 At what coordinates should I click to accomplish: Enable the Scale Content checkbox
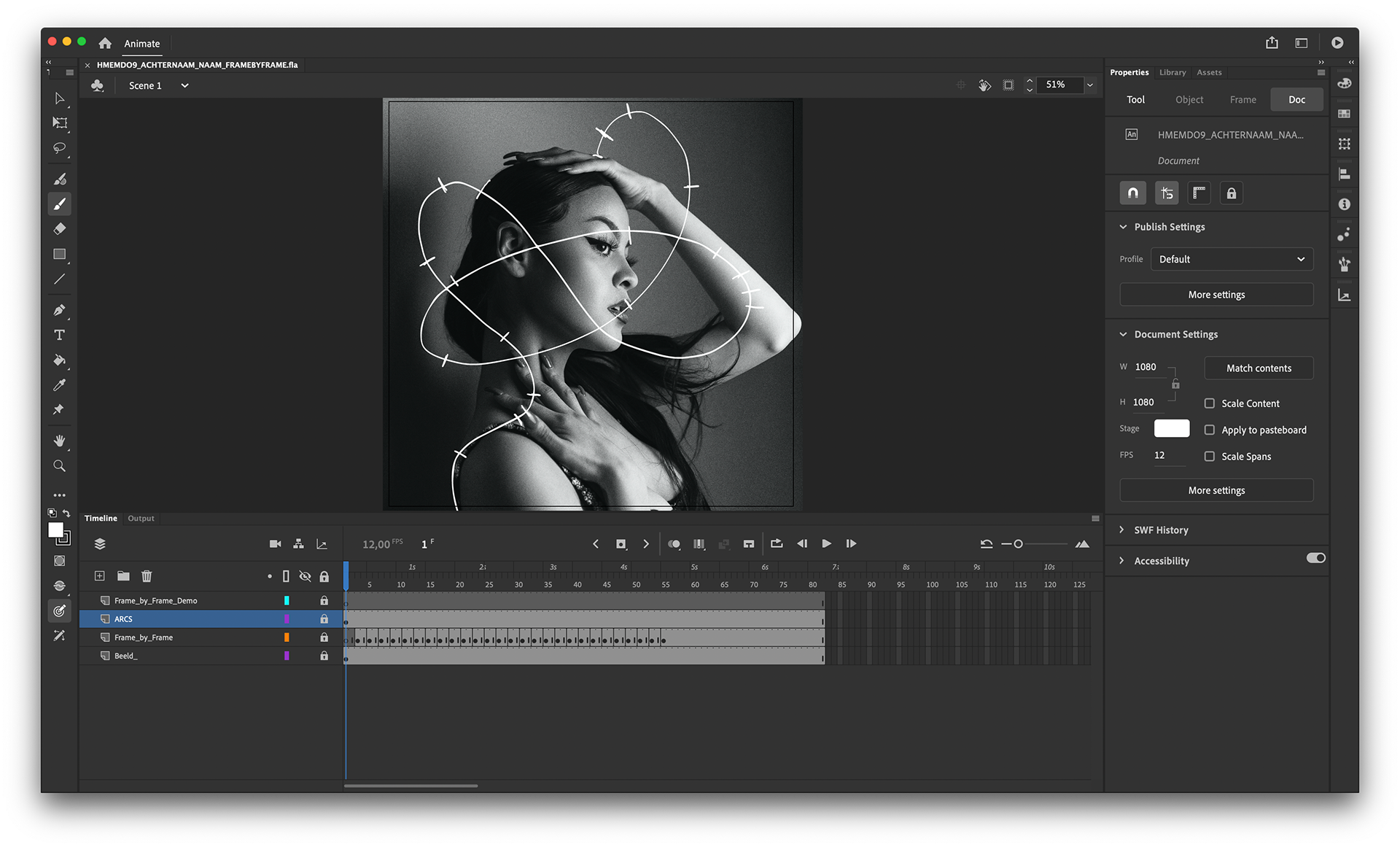[x=1210, y=403]
